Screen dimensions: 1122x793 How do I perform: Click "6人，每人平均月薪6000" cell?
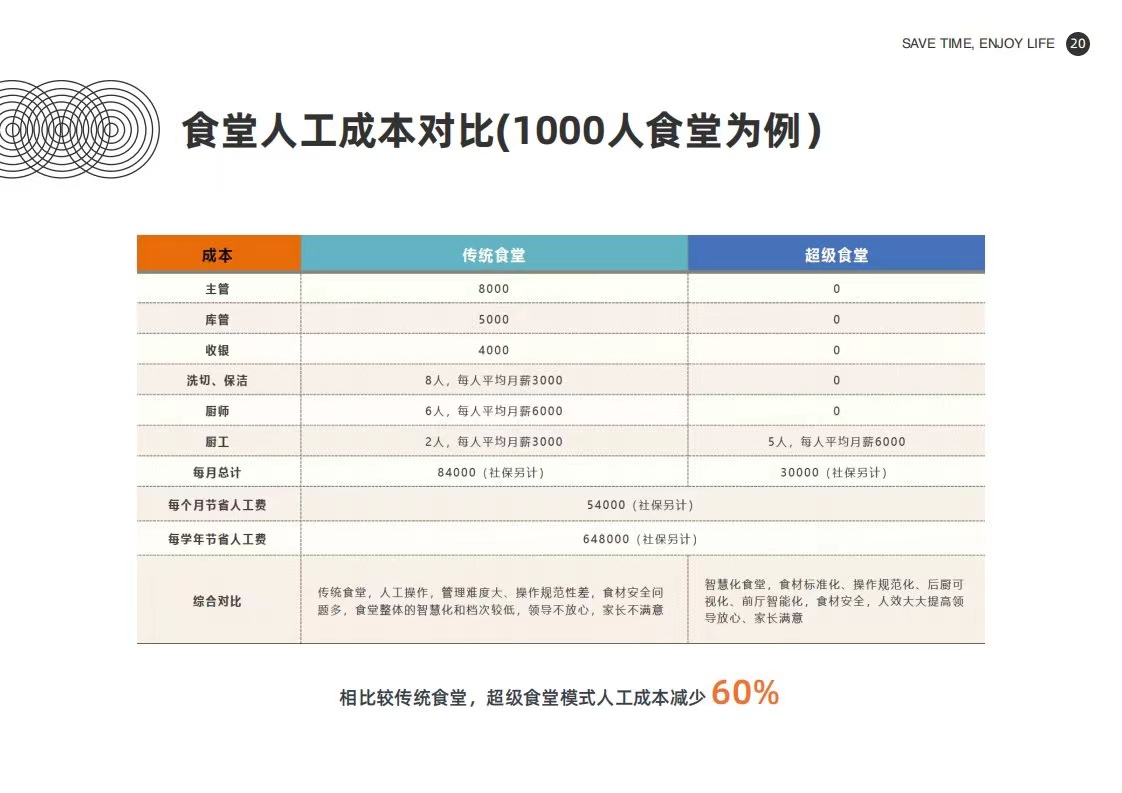point(494,412)
